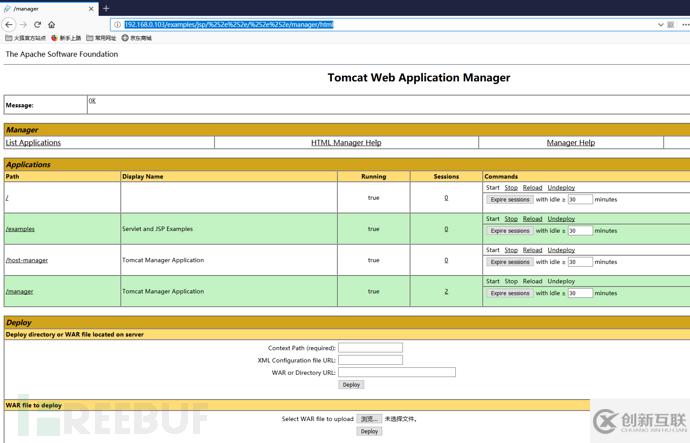Open the third bookmarks folder on toolbar
This screenshot has height=443, width=690.
pyautogui.click(x=101, y=38)
